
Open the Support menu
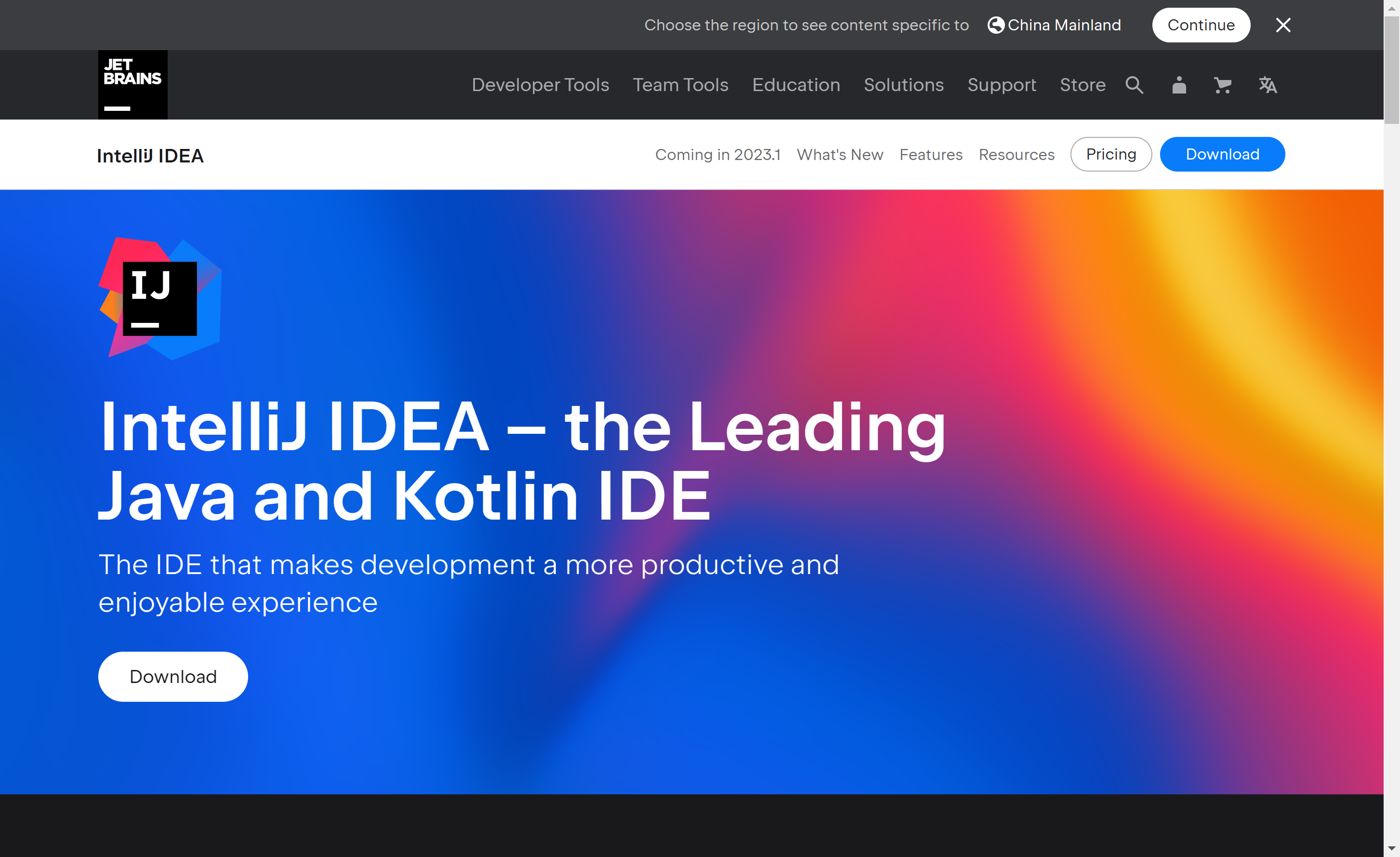click(x=1002, y=85)
